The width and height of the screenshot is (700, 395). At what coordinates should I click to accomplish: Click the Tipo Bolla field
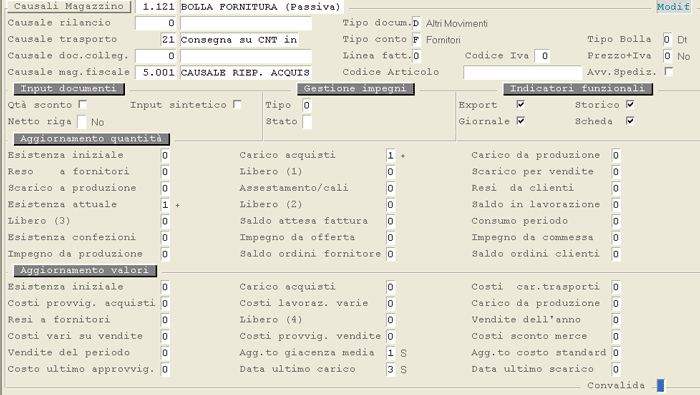667,39
